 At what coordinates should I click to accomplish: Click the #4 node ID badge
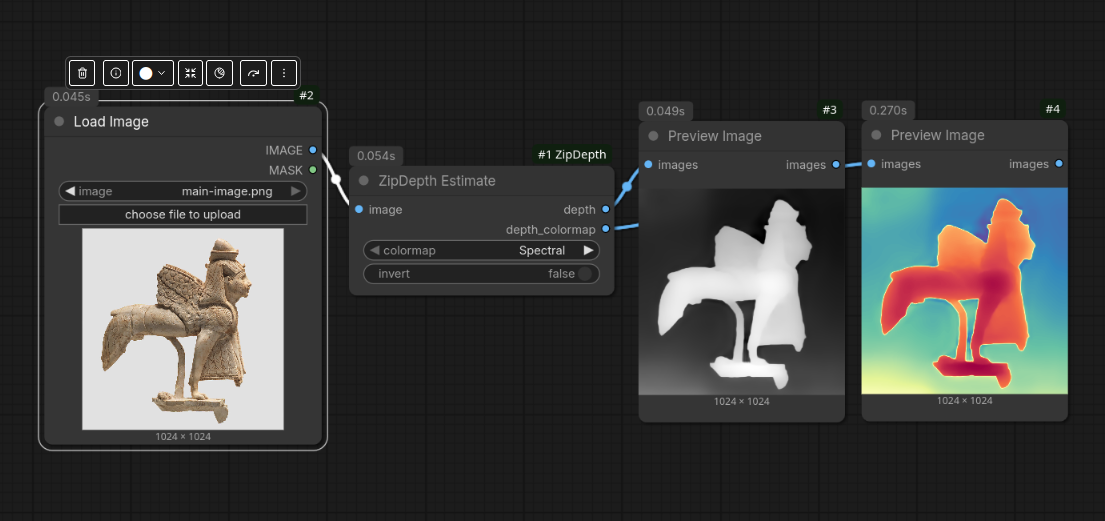coord(1052,109)
